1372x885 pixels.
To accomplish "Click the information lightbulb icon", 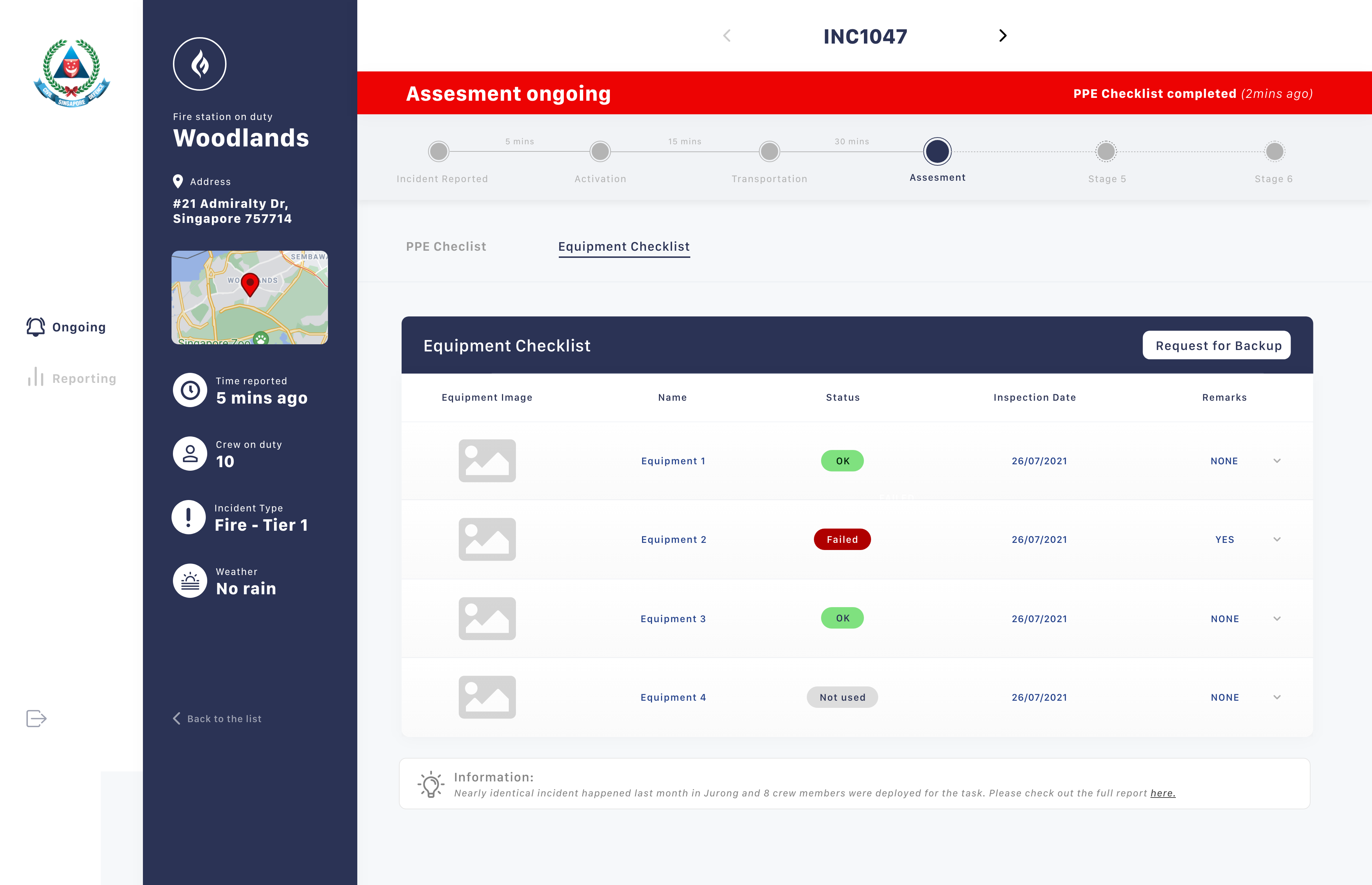I will tap(431, 784).
